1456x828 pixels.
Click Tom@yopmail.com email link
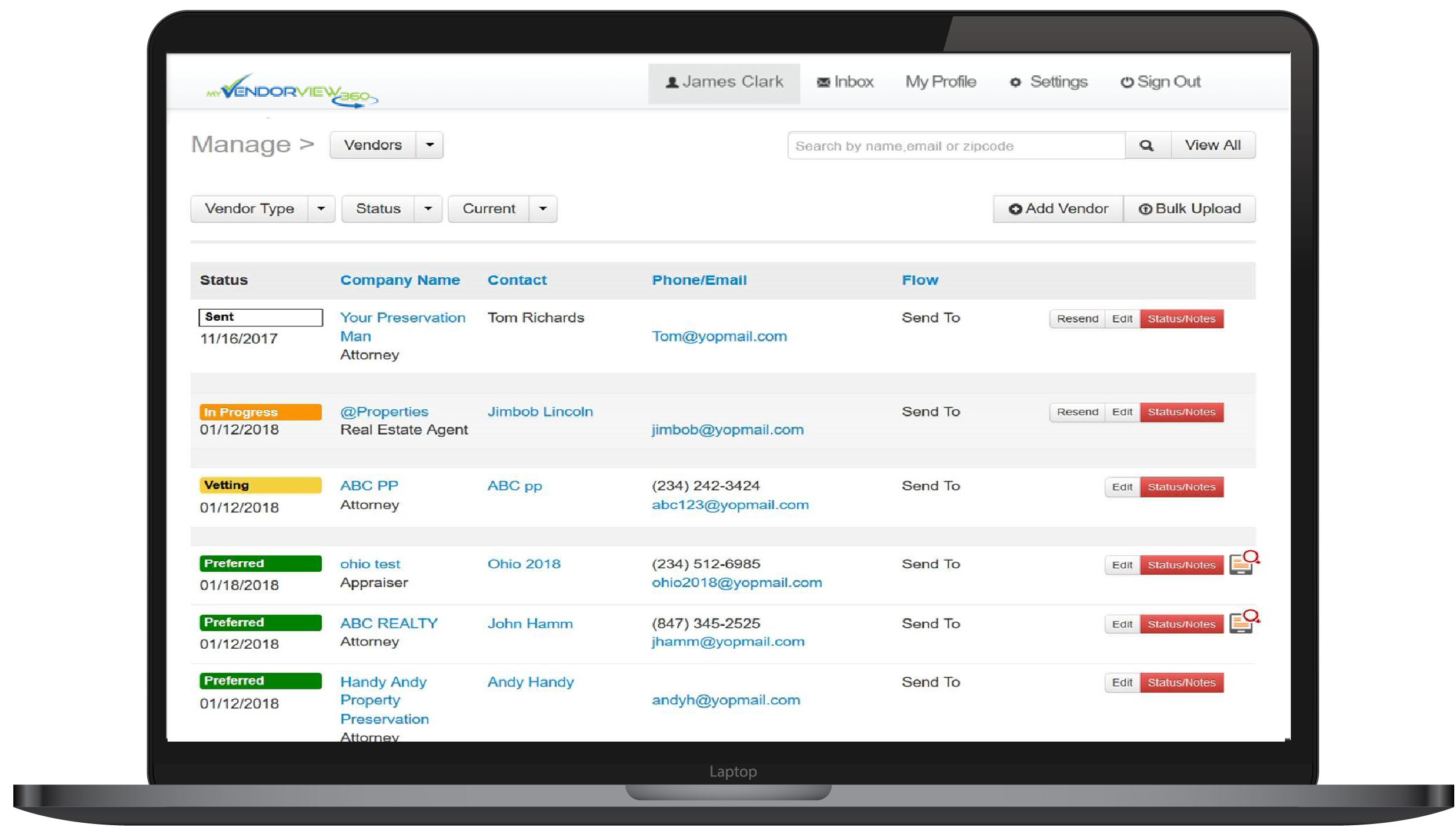[720, 337]
